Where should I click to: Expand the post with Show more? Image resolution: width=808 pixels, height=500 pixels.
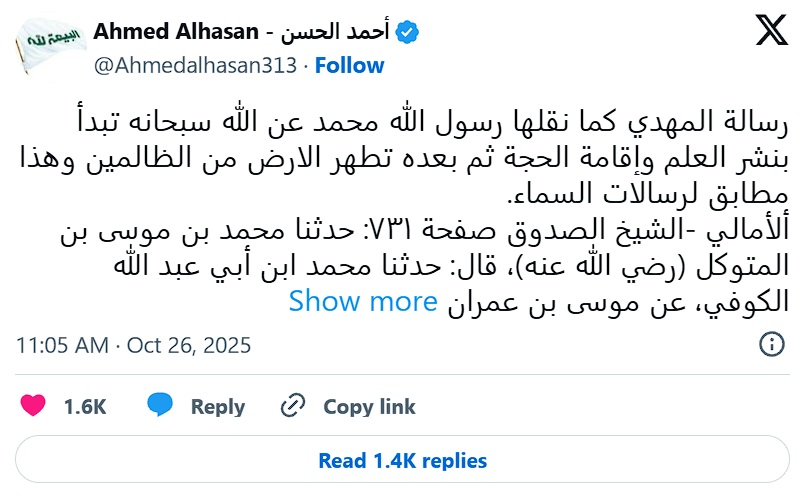coord(363,301)
